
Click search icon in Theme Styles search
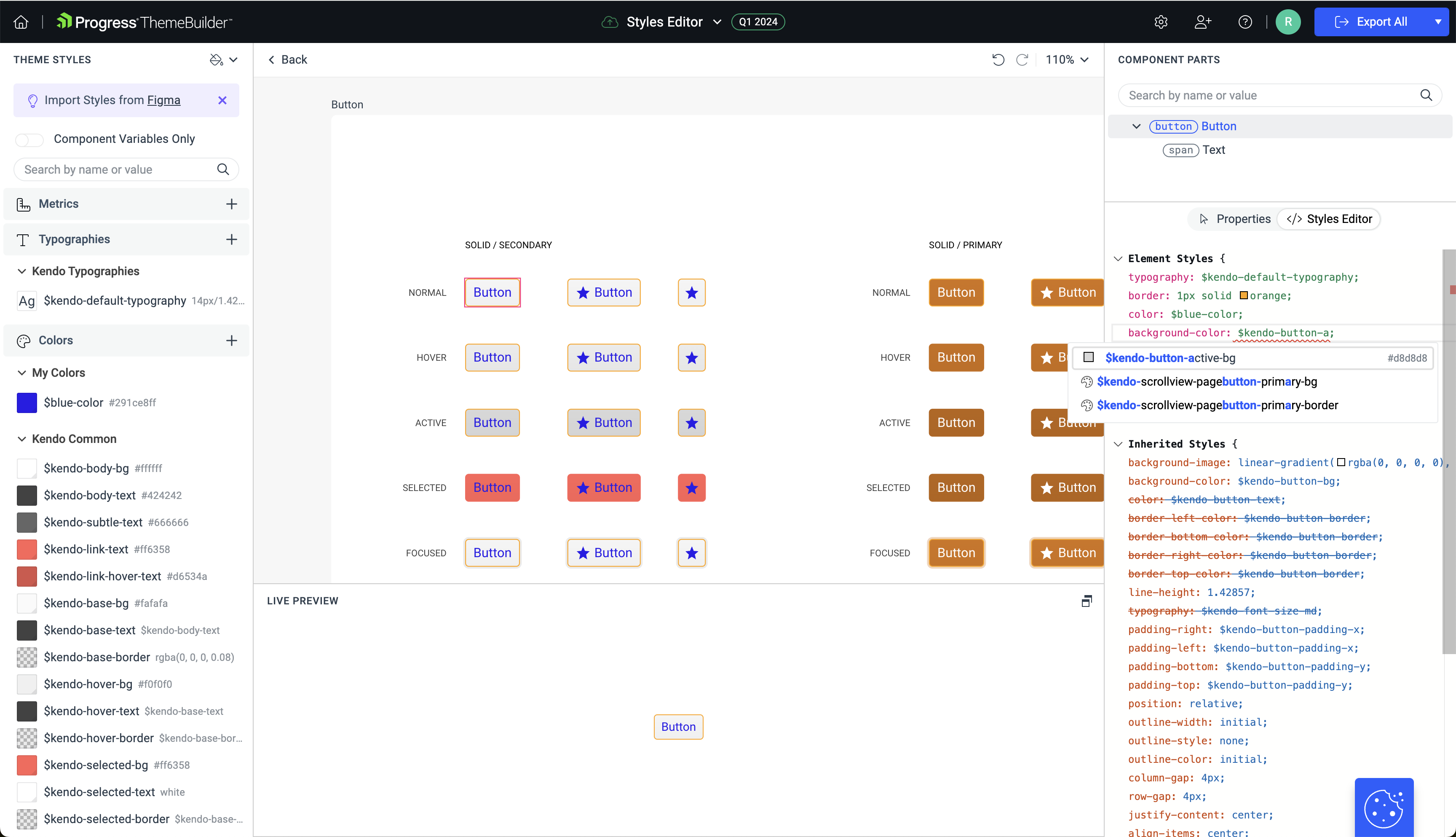(x=223, y=169)
